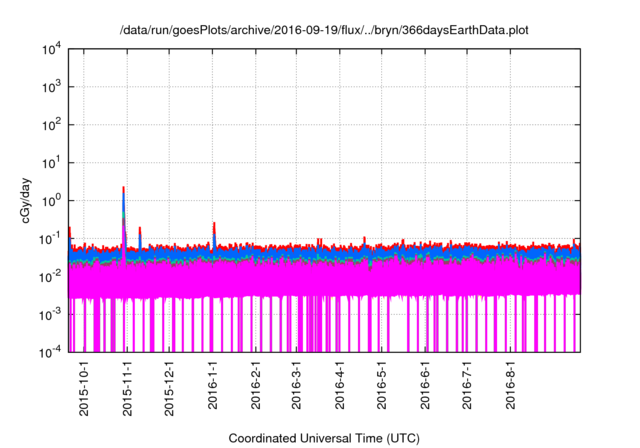Image resolution: width=640 pixels, height=448 pixels.
Task: Click the Coordinated Universal Time (UTC) label
Action: point(324,438)
